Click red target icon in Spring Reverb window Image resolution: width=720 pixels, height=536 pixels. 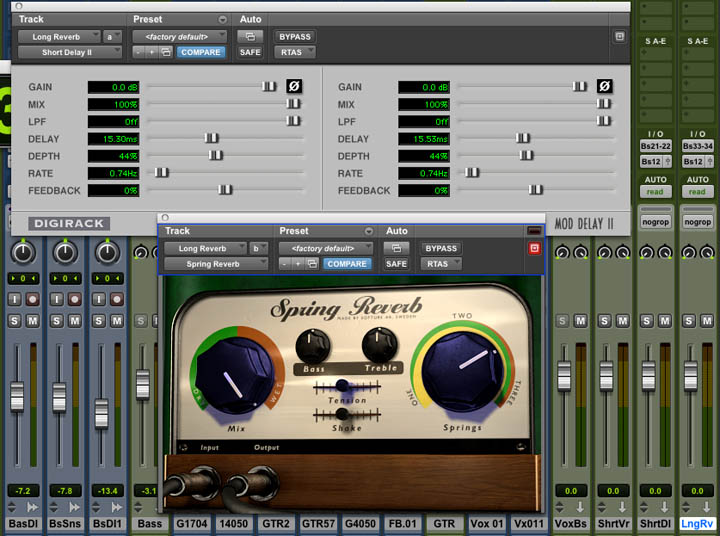pyautogui.click(x=534, y=248)
